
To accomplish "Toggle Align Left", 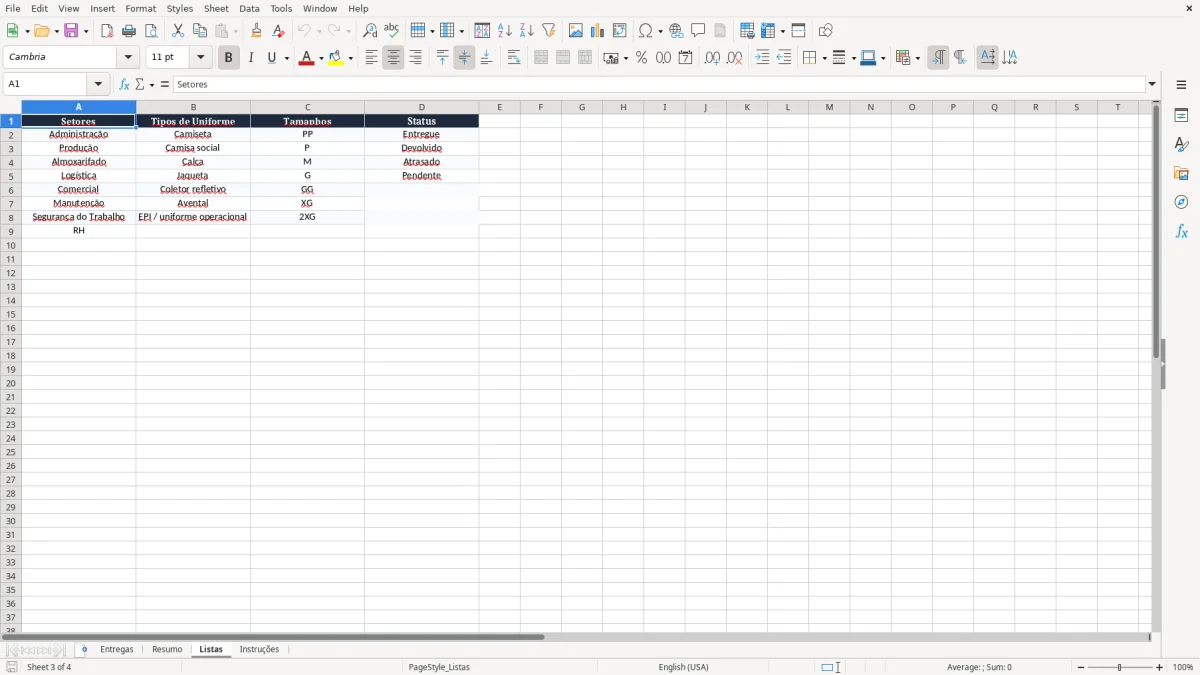I will pyautogui.click(x=371, y=58).
